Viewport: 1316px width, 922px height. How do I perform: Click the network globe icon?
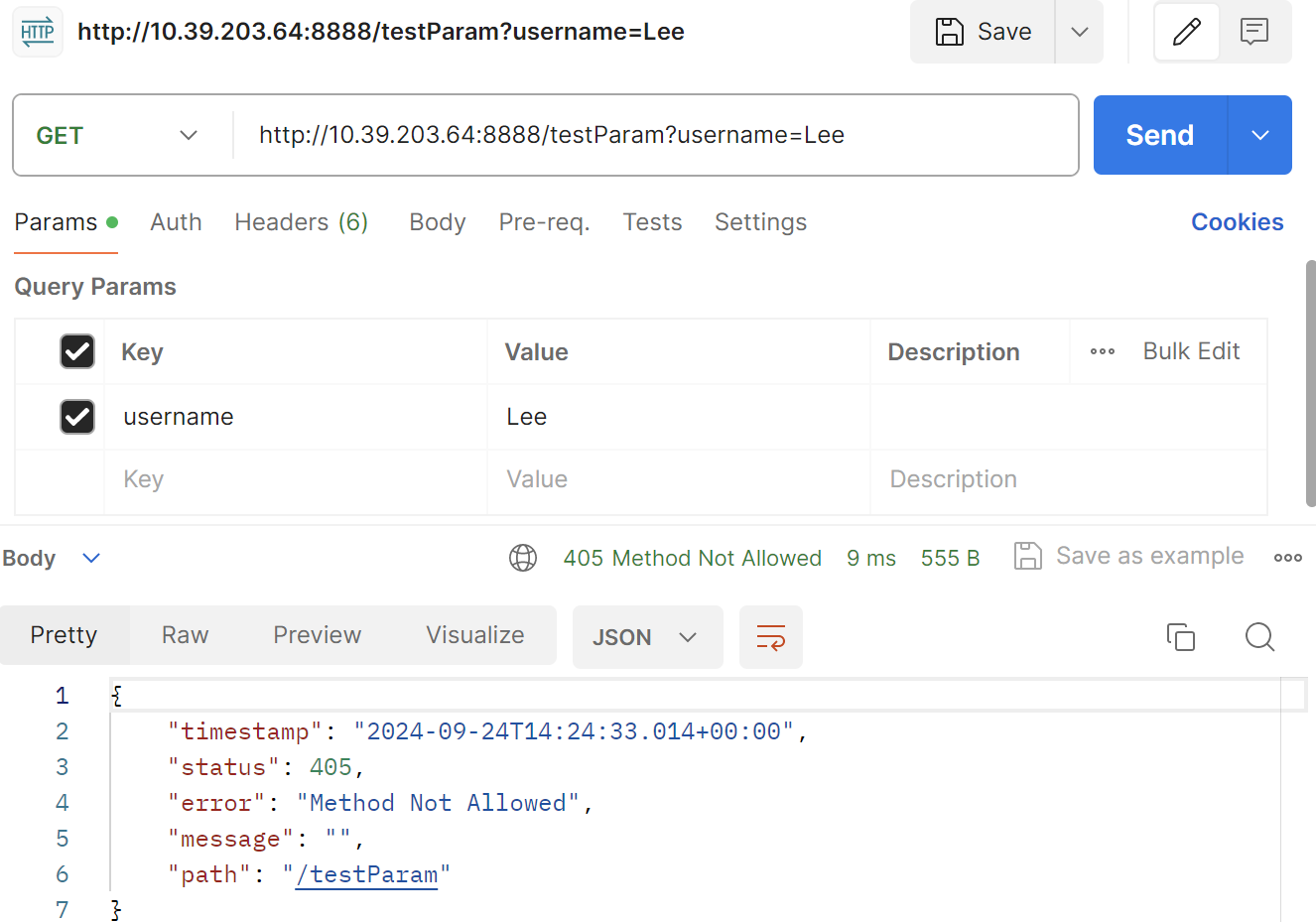523,558
